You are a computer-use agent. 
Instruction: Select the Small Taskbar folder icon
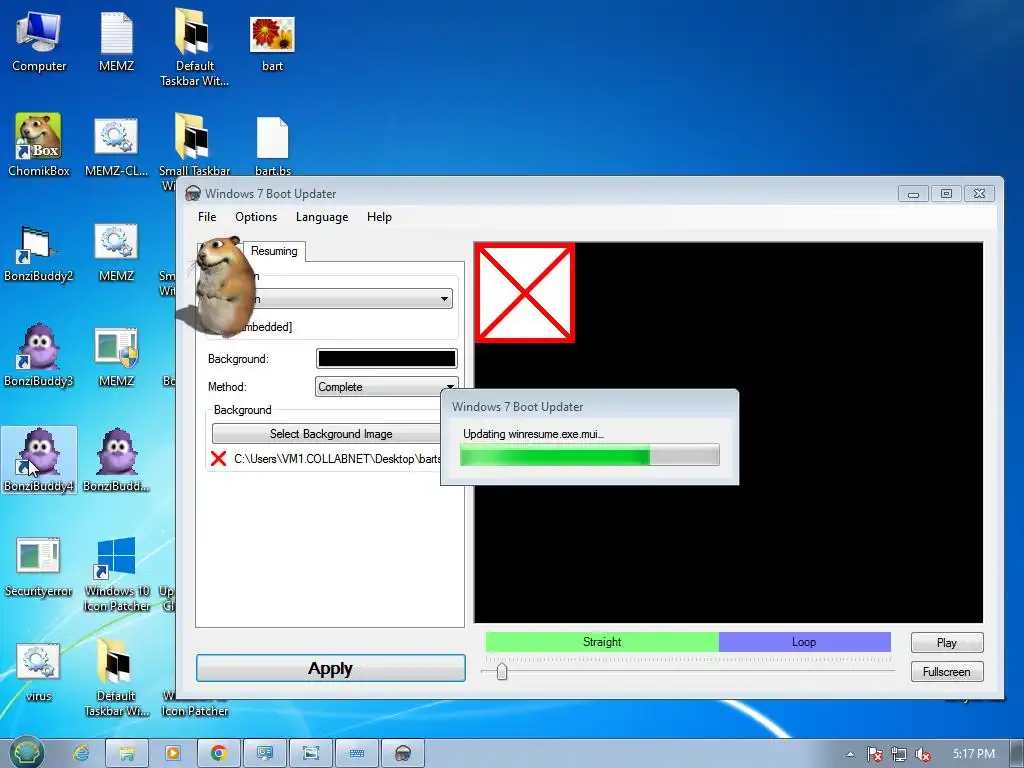tap(194, 145)
